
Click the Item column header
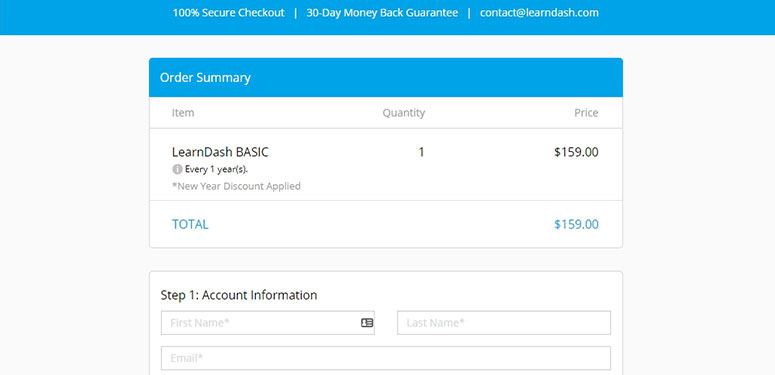click(x=183, y=113)
